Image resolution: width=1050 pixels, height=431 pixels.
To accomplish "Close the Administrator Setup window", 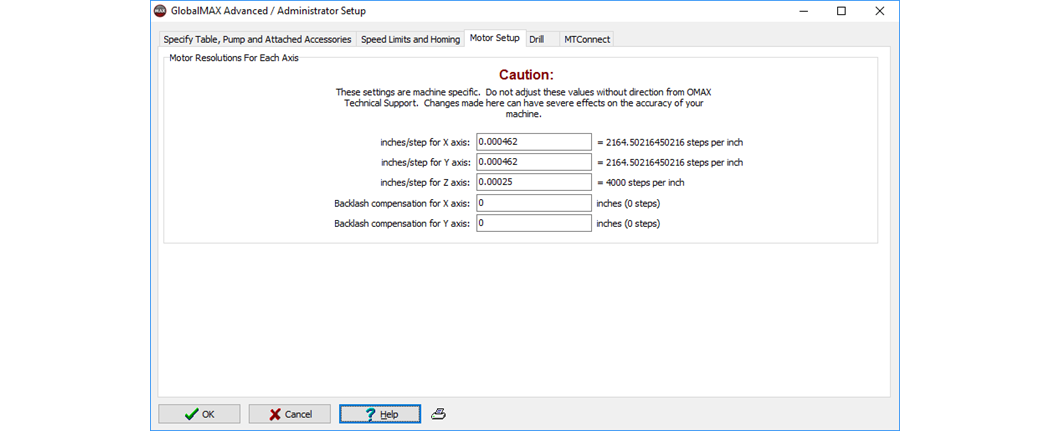I will 879,11.
